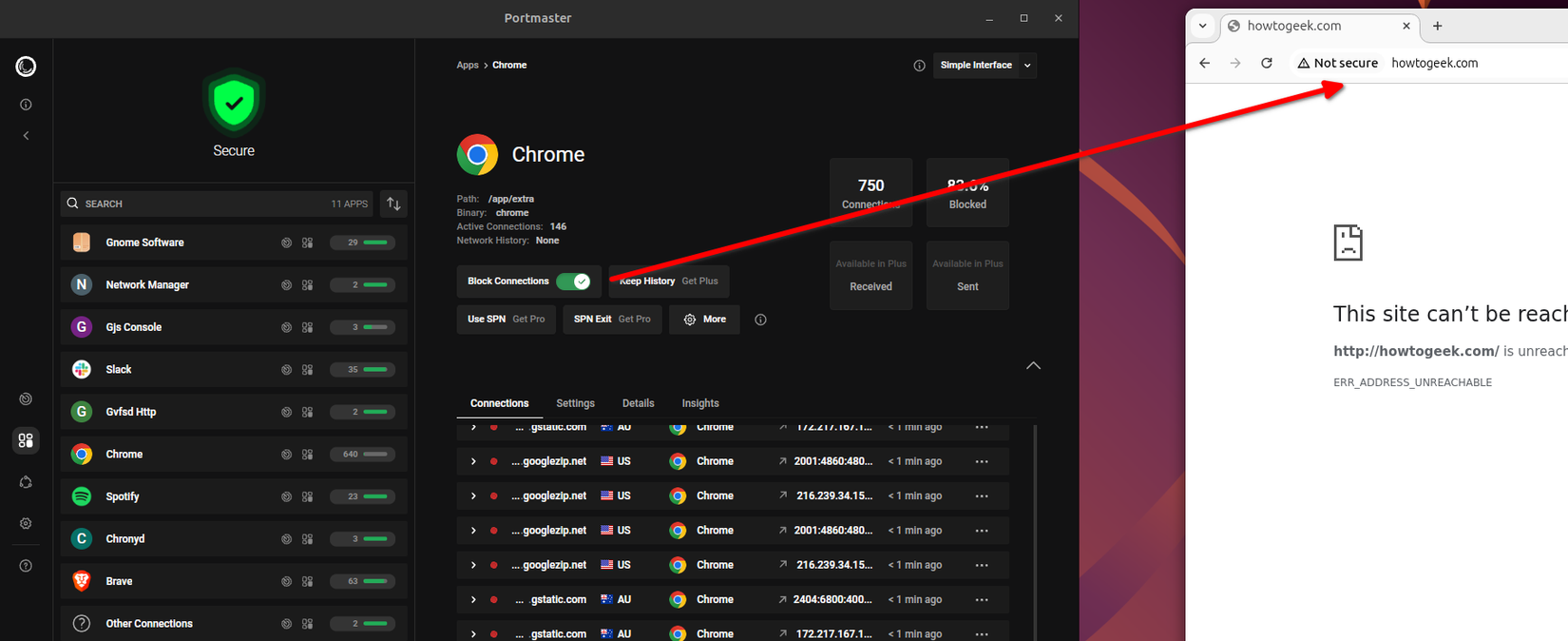Click the help question mark sidebar icon
Viewport: 1568px width, 641px height.
pos(26,566)
